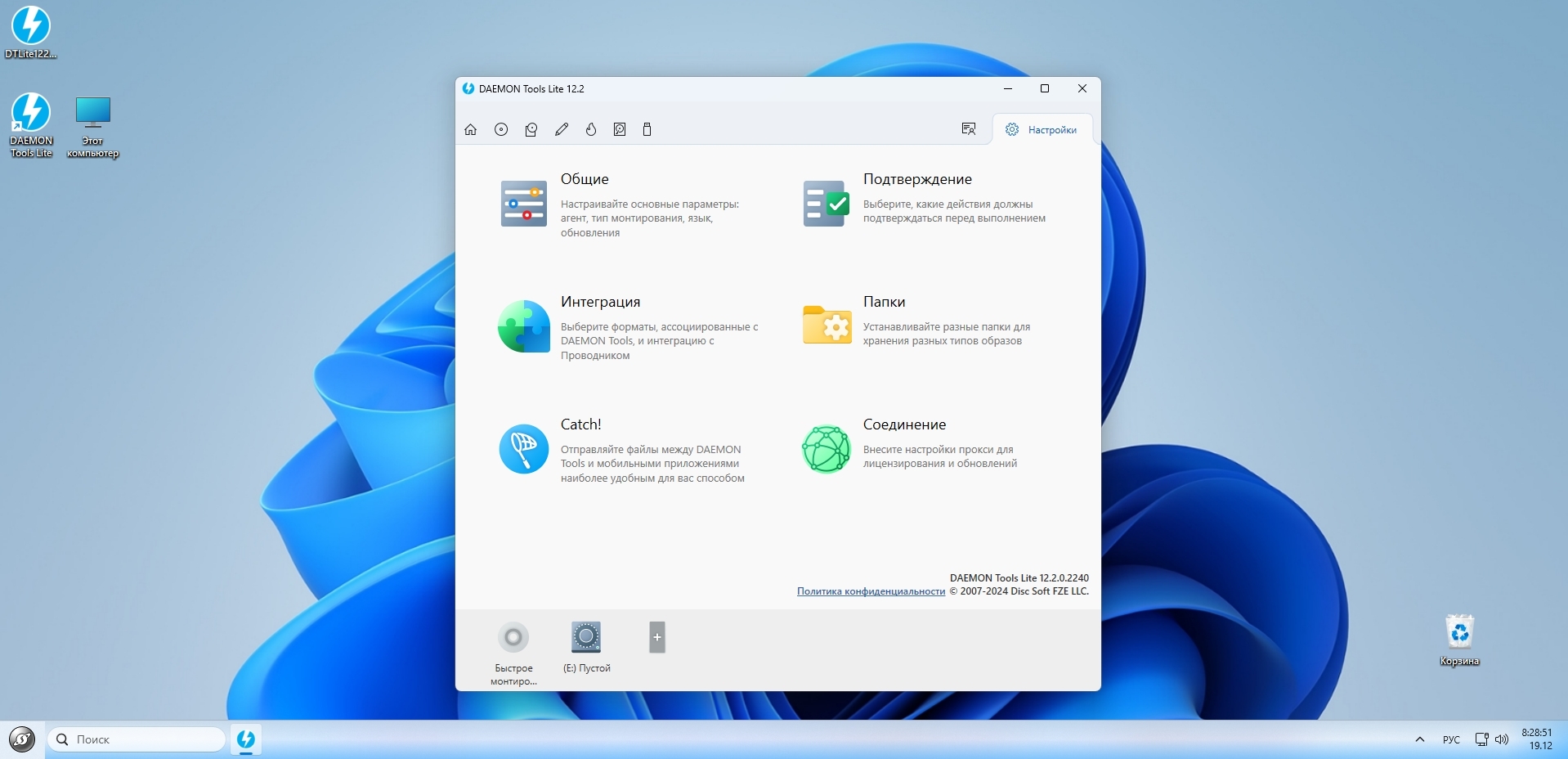Open the Start button on the taskbar
Image resolution: width=1568 pixels, height=759 pixels.
pos(22,739)
